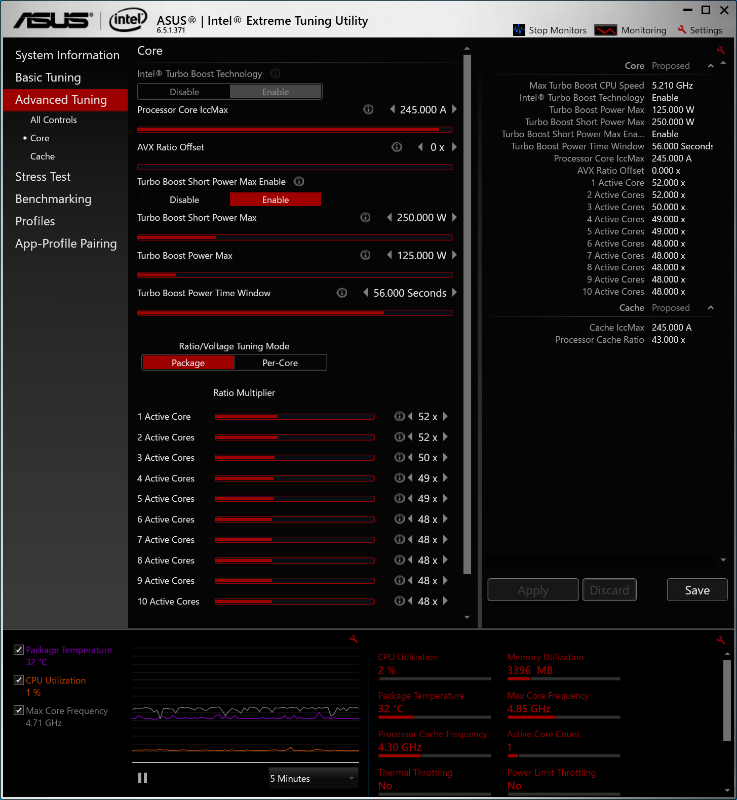Increase Turbo Boost Power Max value
The image size is (737, 800).
coord(454,255)
